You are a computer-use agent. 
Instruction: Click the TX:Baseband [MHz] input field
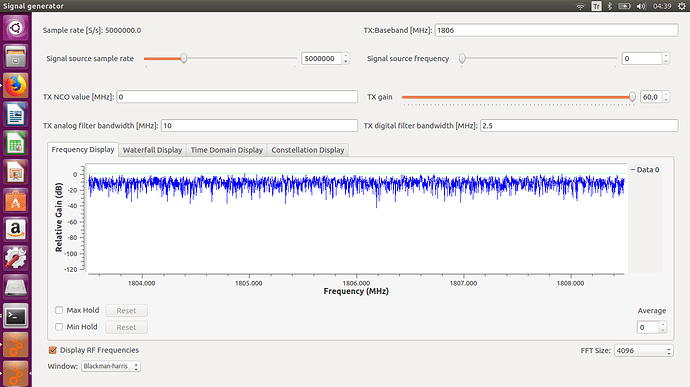(556, 30)
